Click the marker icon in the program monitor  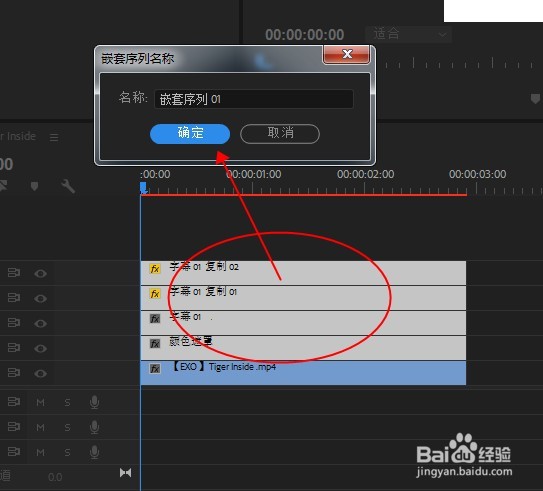coord(535,99)
